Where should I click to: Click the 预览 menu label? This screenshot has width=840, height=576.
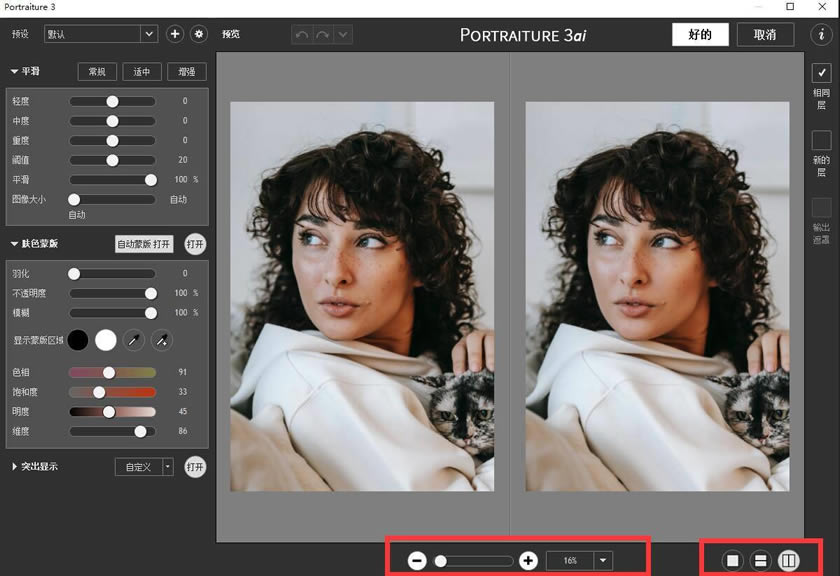click(x=231, y=33)
